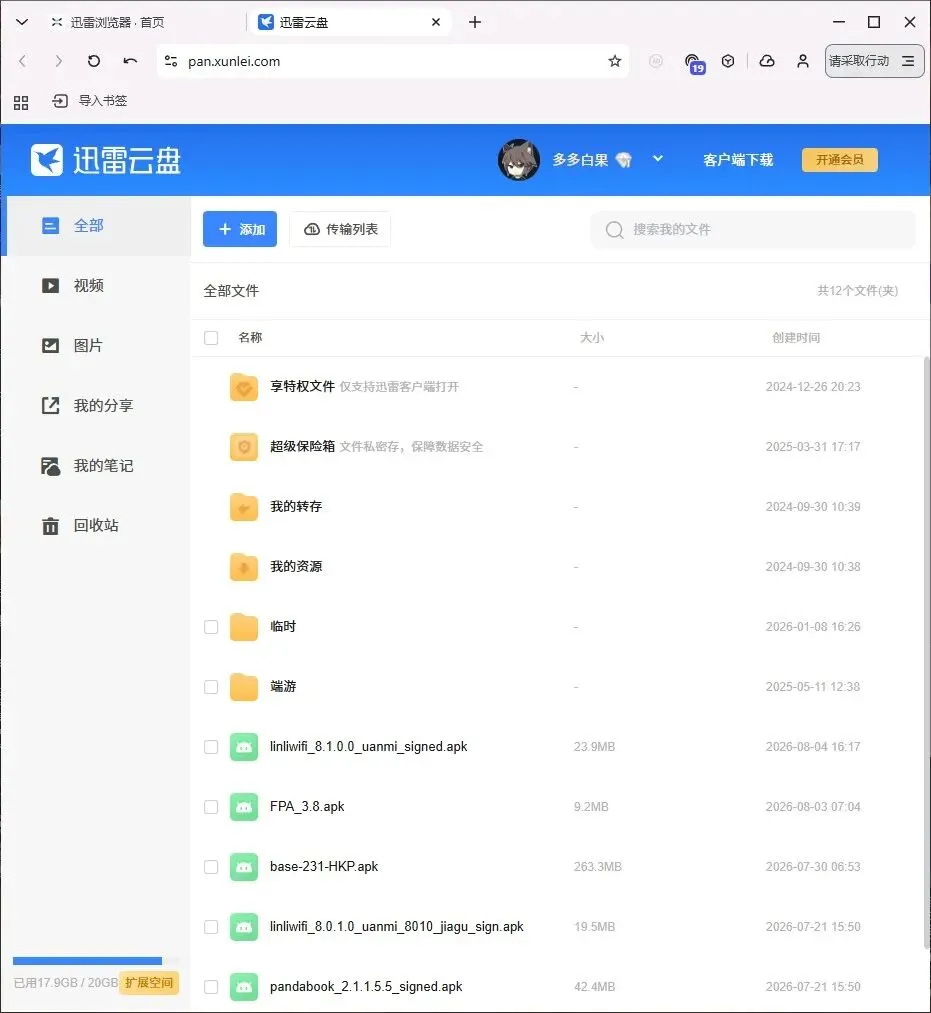Focus the pan.xunlei.com address bar
Viewport: 931px width, 1013px height.
click(392, 61)
